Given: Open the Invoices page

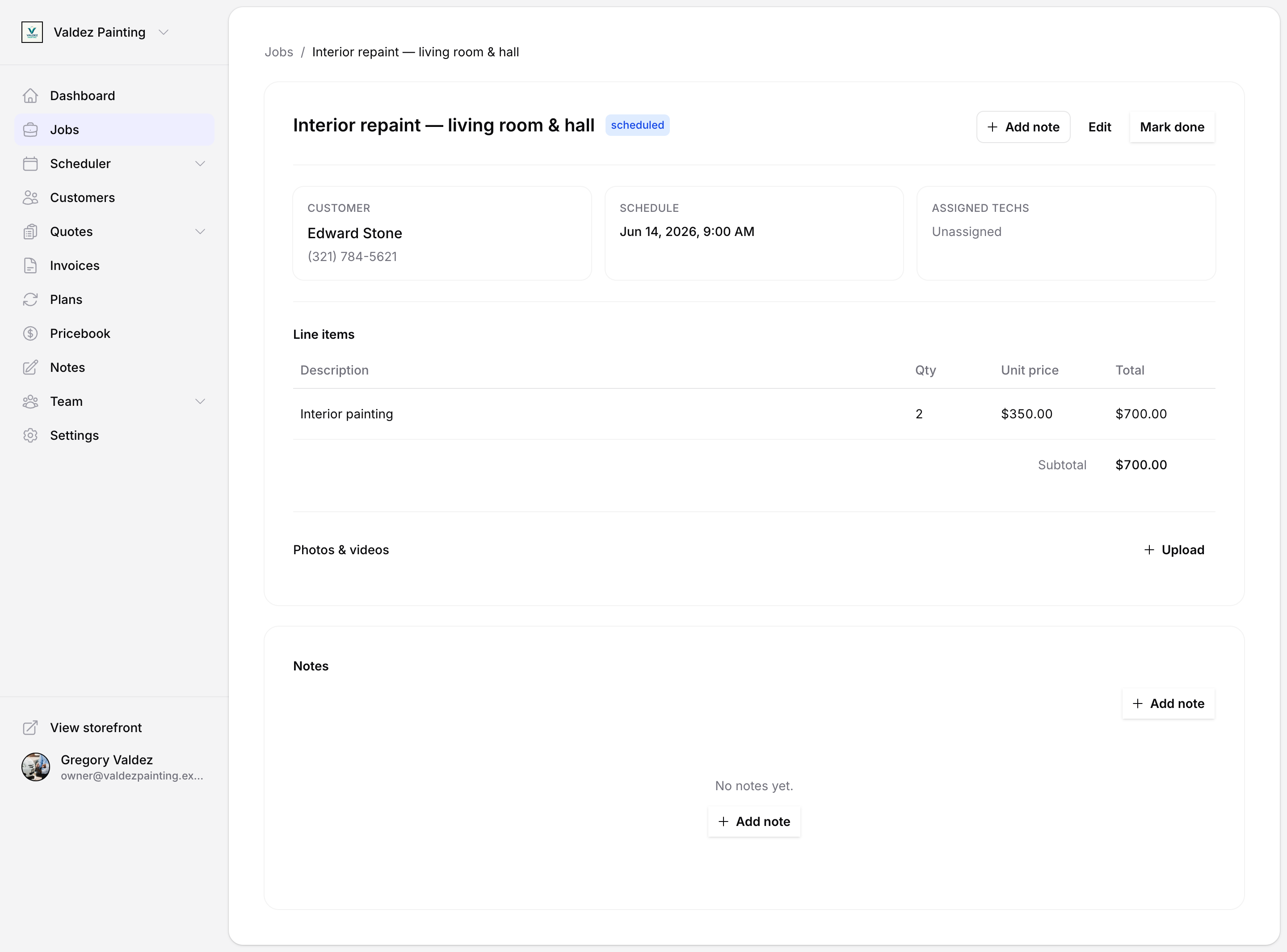Looking at the screenshot, I should point(115,265).
